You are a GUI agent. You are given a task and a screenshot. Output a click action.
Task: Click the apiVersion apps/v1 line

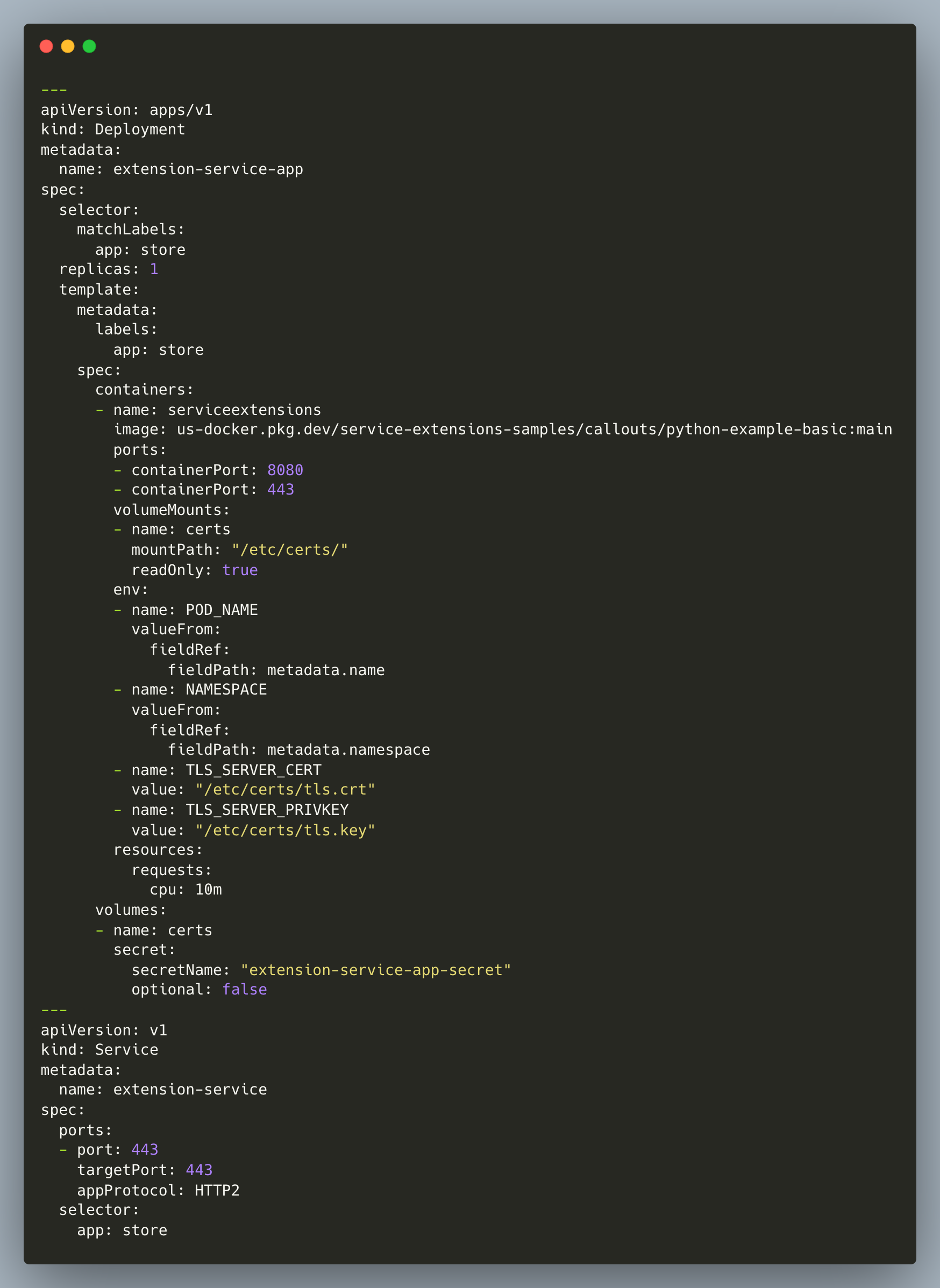coord(126,110)
